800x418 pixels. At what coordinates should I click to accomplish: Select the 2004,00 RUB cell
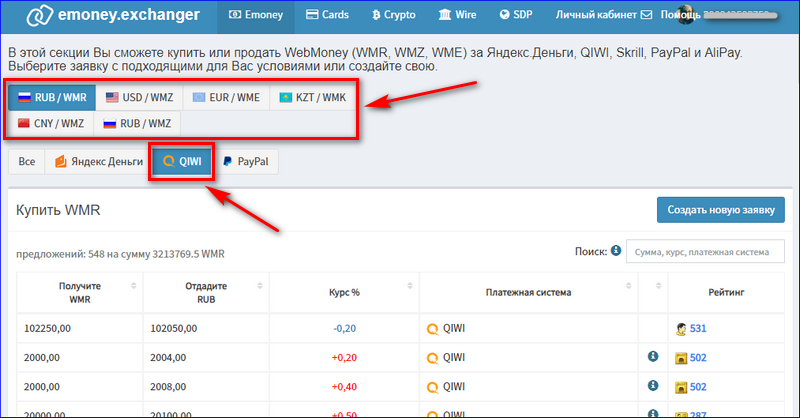point(206,357)
